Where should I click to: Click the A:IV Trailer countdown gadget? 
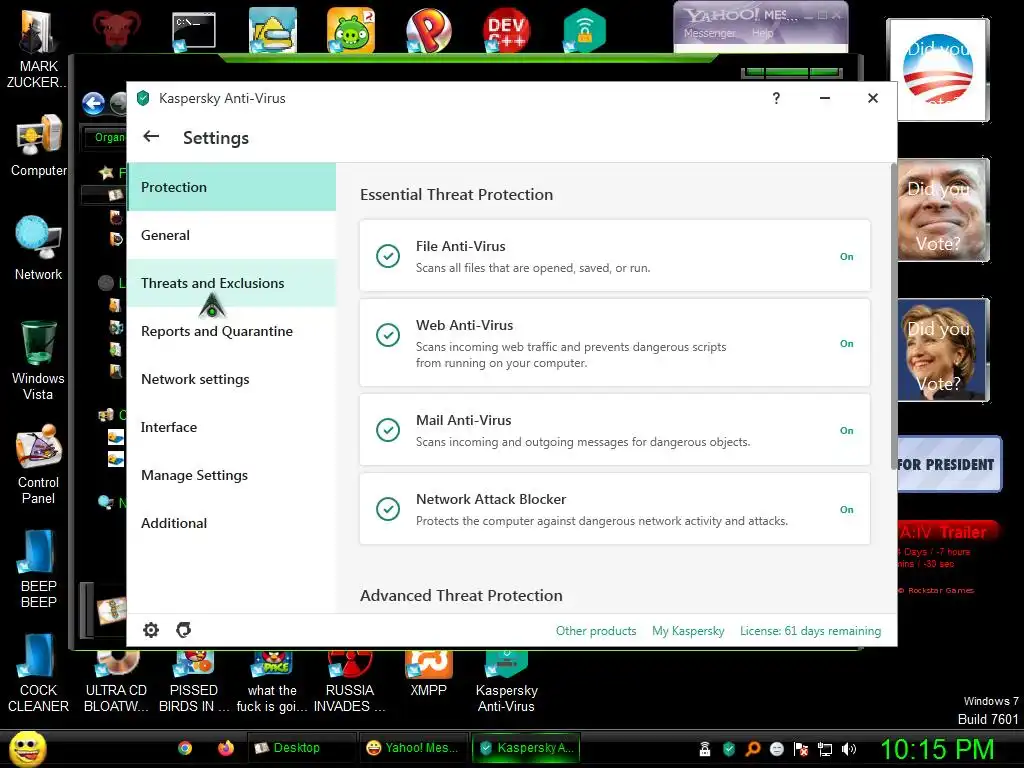click(x=946, y=556)
